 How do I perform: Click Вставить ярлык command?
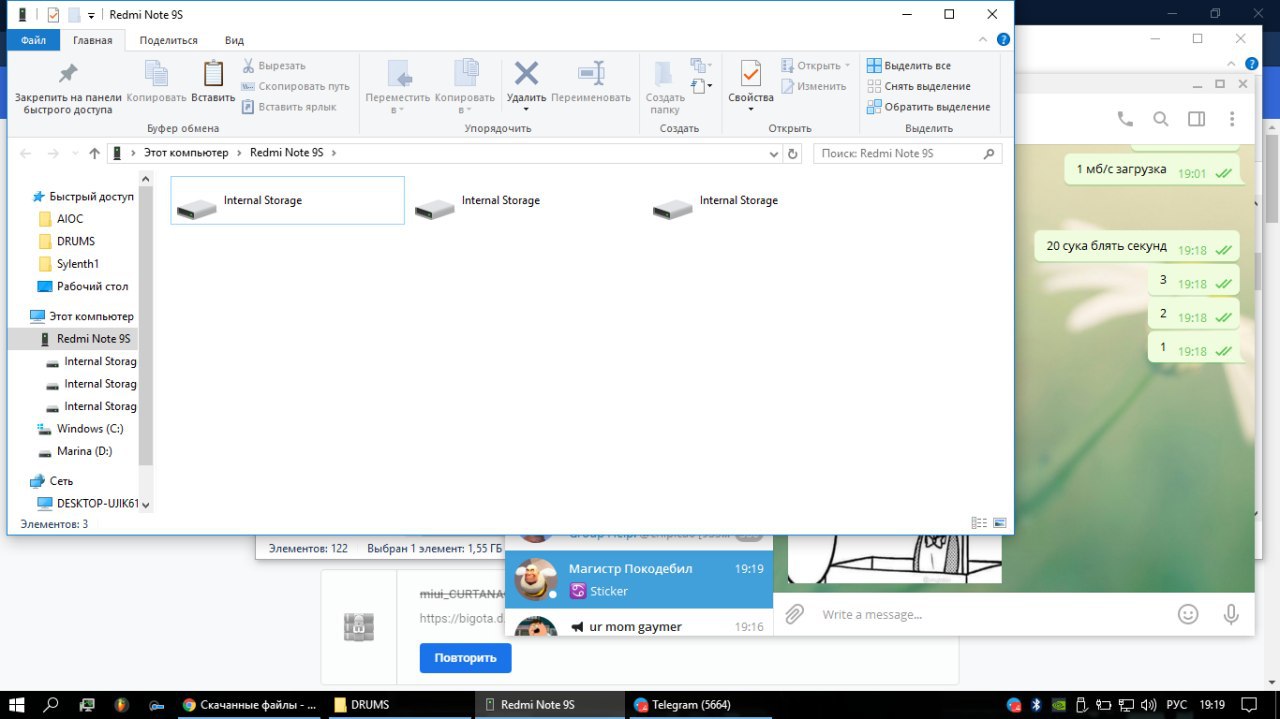pyautogui.click(x=288, y=107)
